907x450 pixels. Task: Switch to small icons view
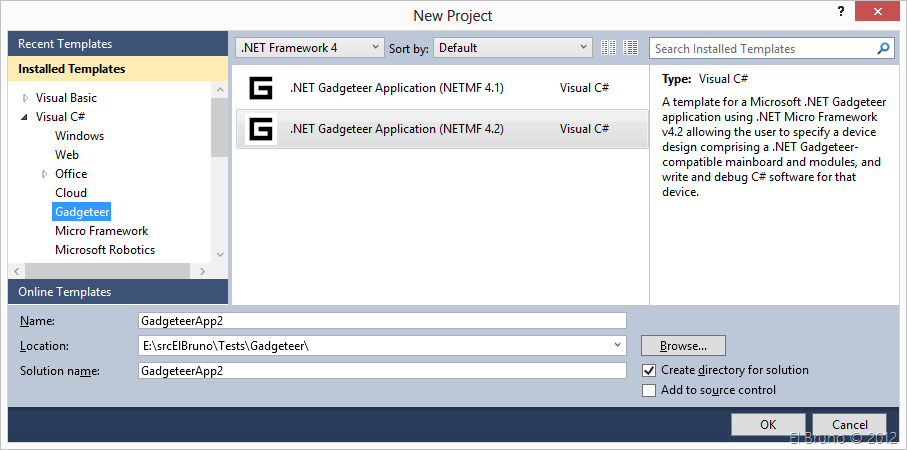click(610, 48)
